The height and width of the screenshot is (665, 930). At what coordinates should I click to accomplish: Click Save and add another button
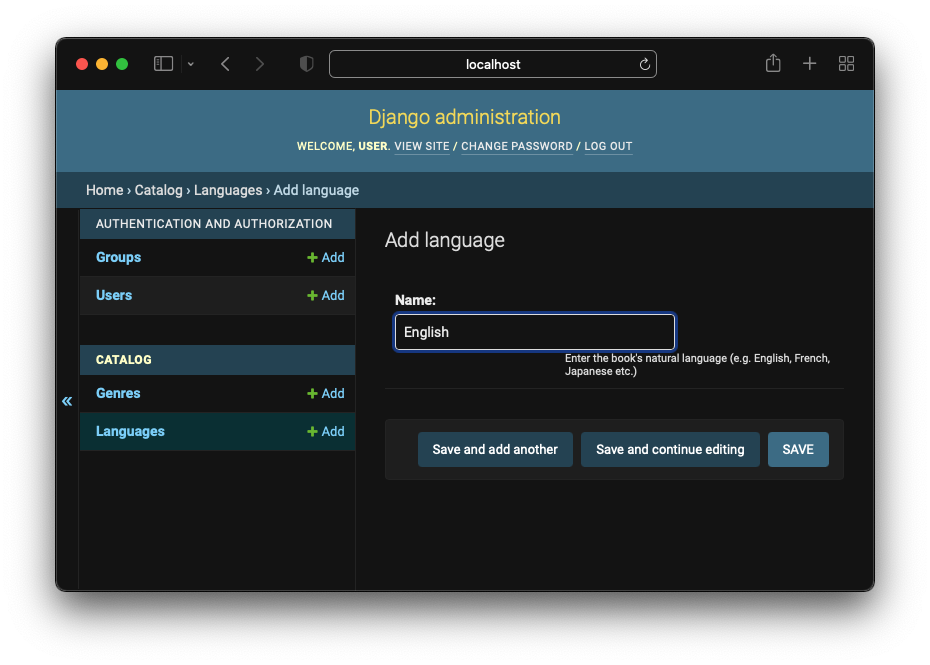tap(495, 449)
